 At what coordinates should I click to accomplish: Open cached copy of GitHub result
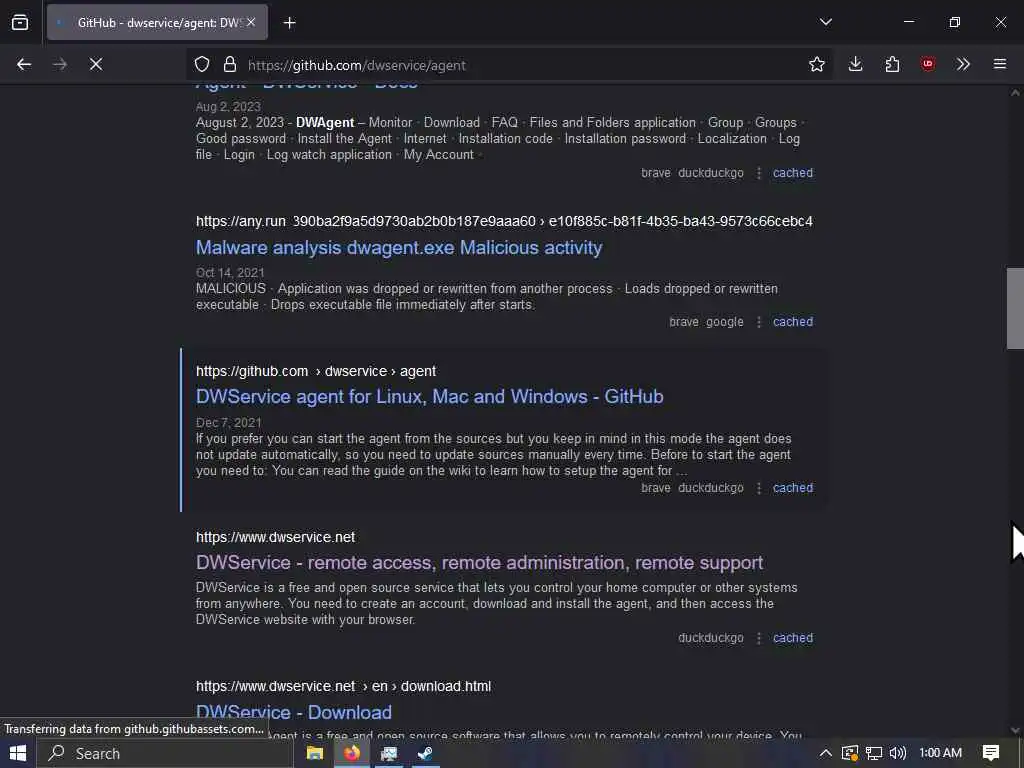pos(793,487)
